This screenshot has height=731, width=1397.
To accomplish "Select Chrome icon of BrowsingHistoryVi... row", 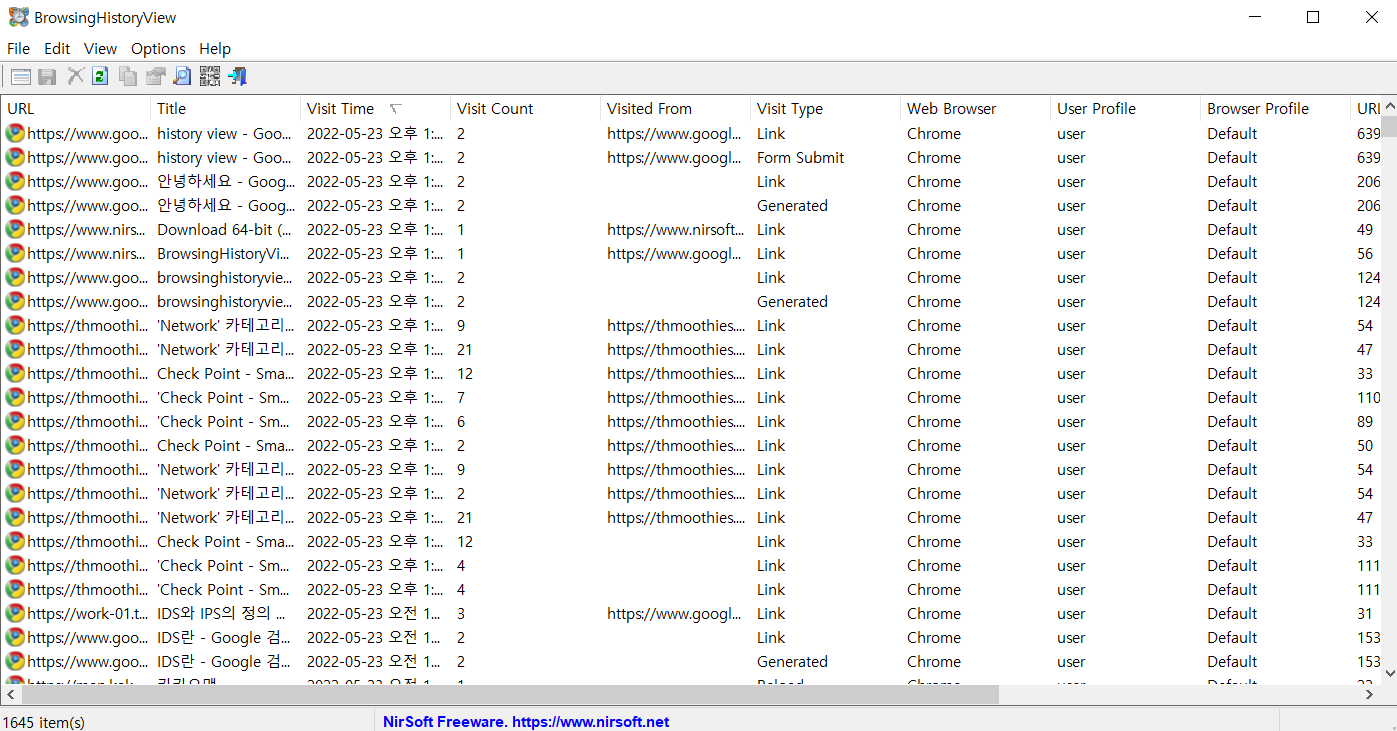I will 15,253.
